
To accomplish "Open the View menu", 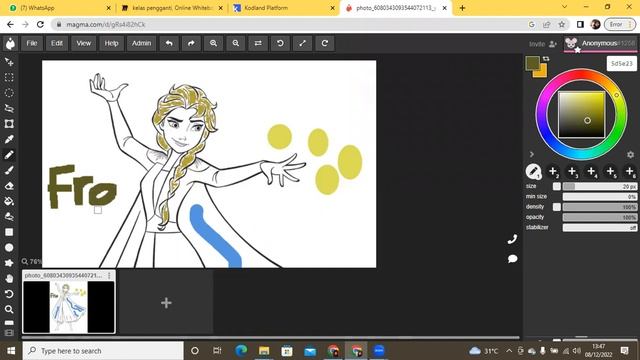I will coord(84,43).
